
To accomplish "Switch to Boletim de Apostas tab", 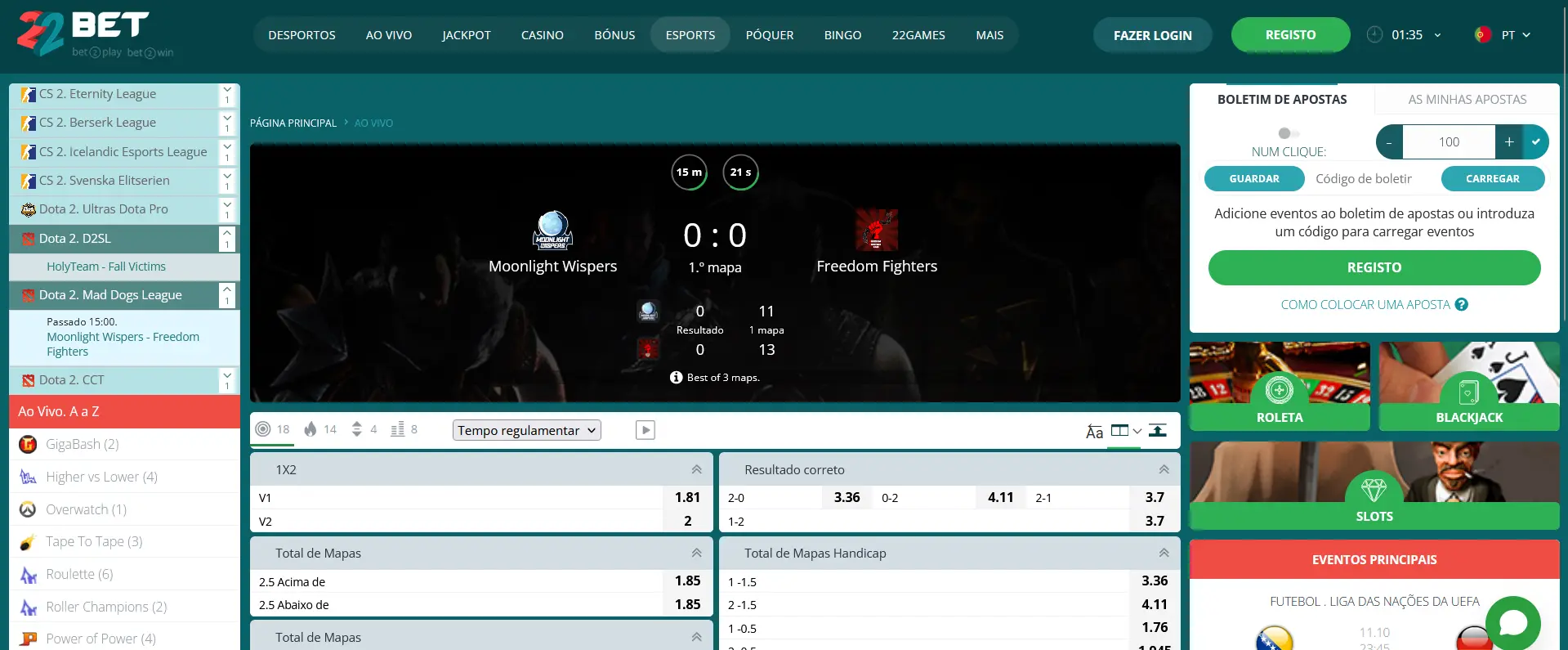I will coord(1282,99).
